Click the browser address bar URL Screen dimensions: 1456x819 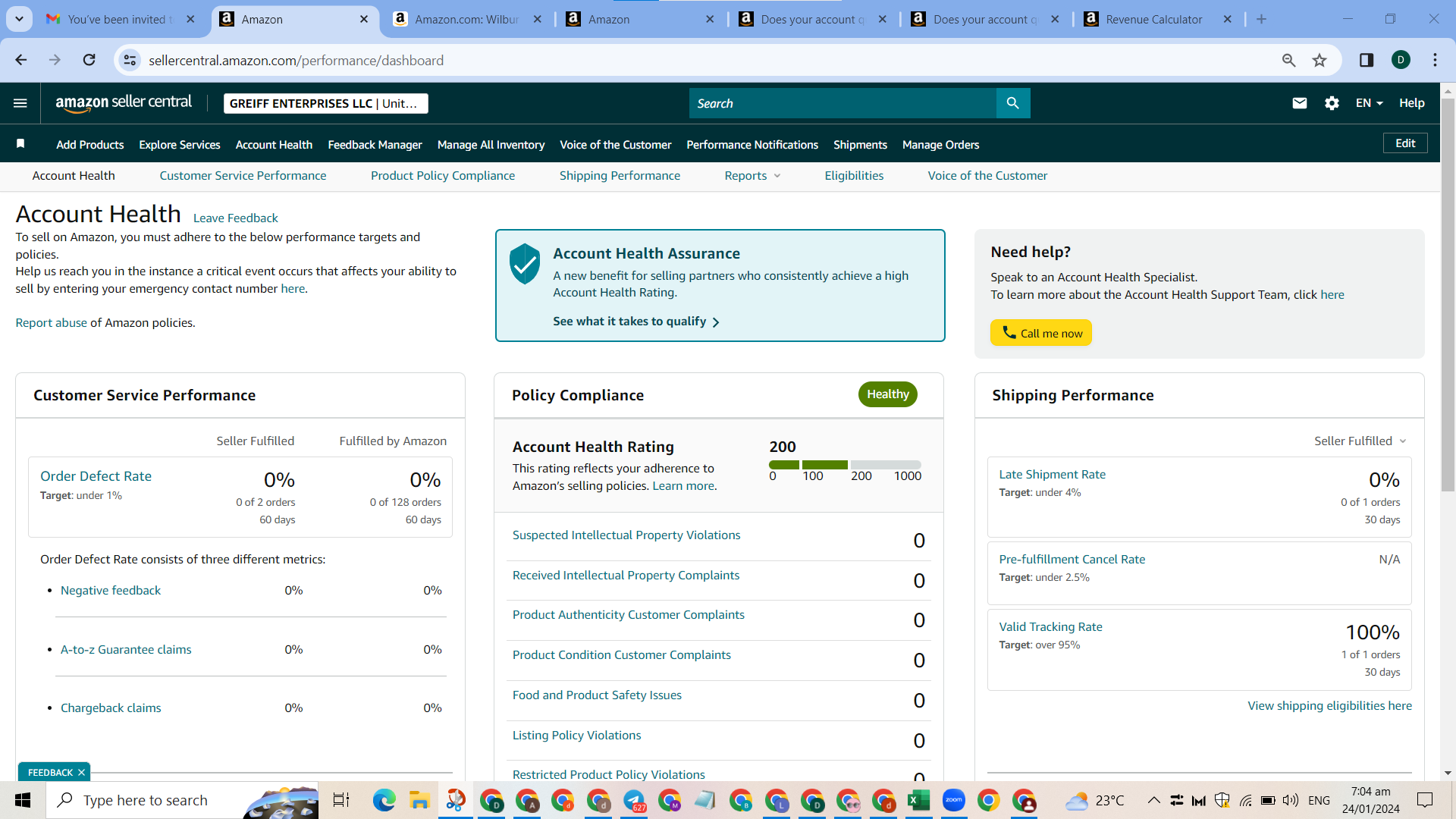tap(296, 61)
